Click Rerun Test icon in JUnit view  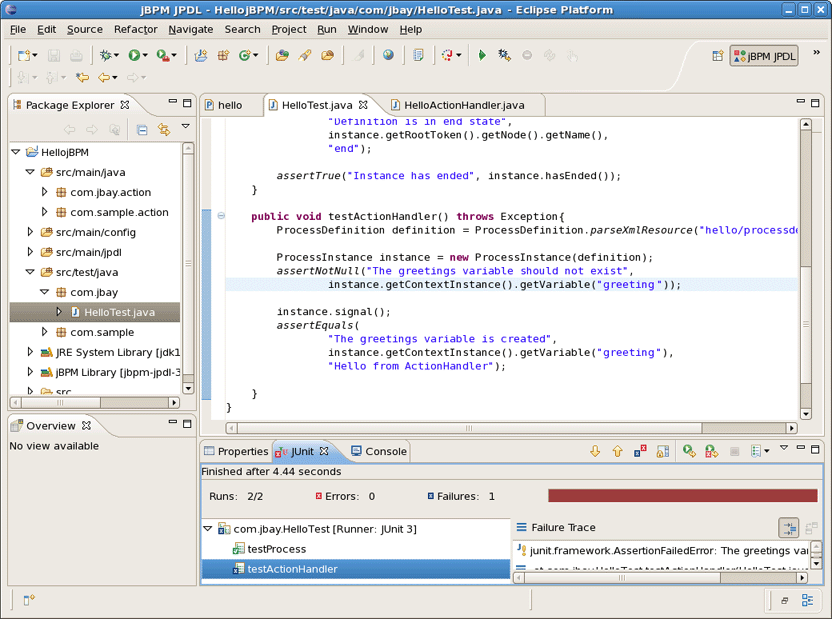[689, 451]
